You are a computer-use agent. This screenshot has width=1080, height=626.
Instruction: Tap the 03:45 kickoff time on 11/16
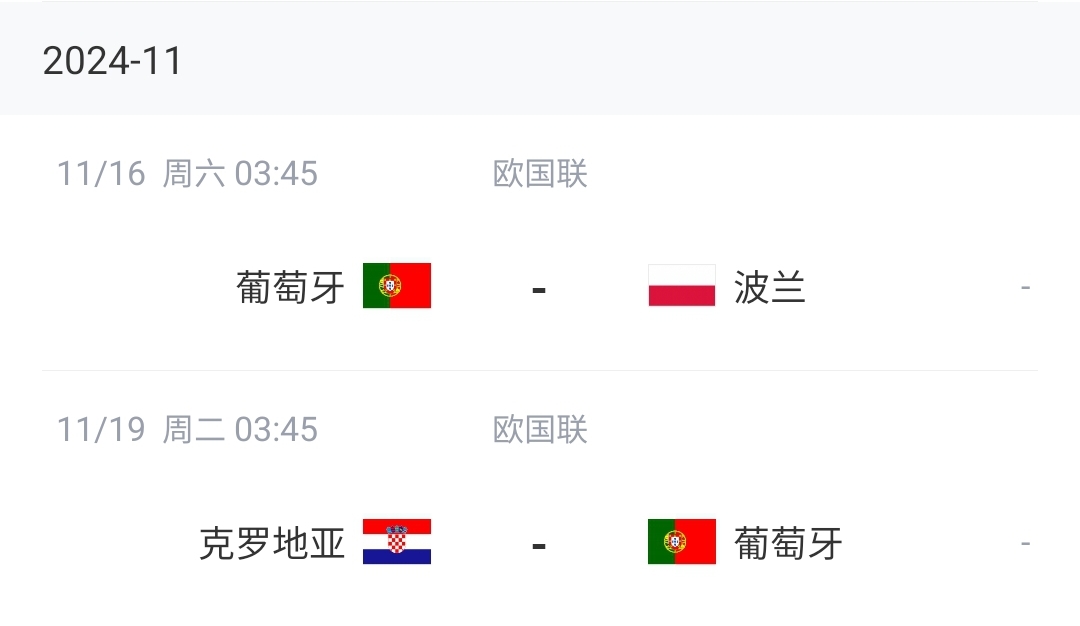pos(276,174)
